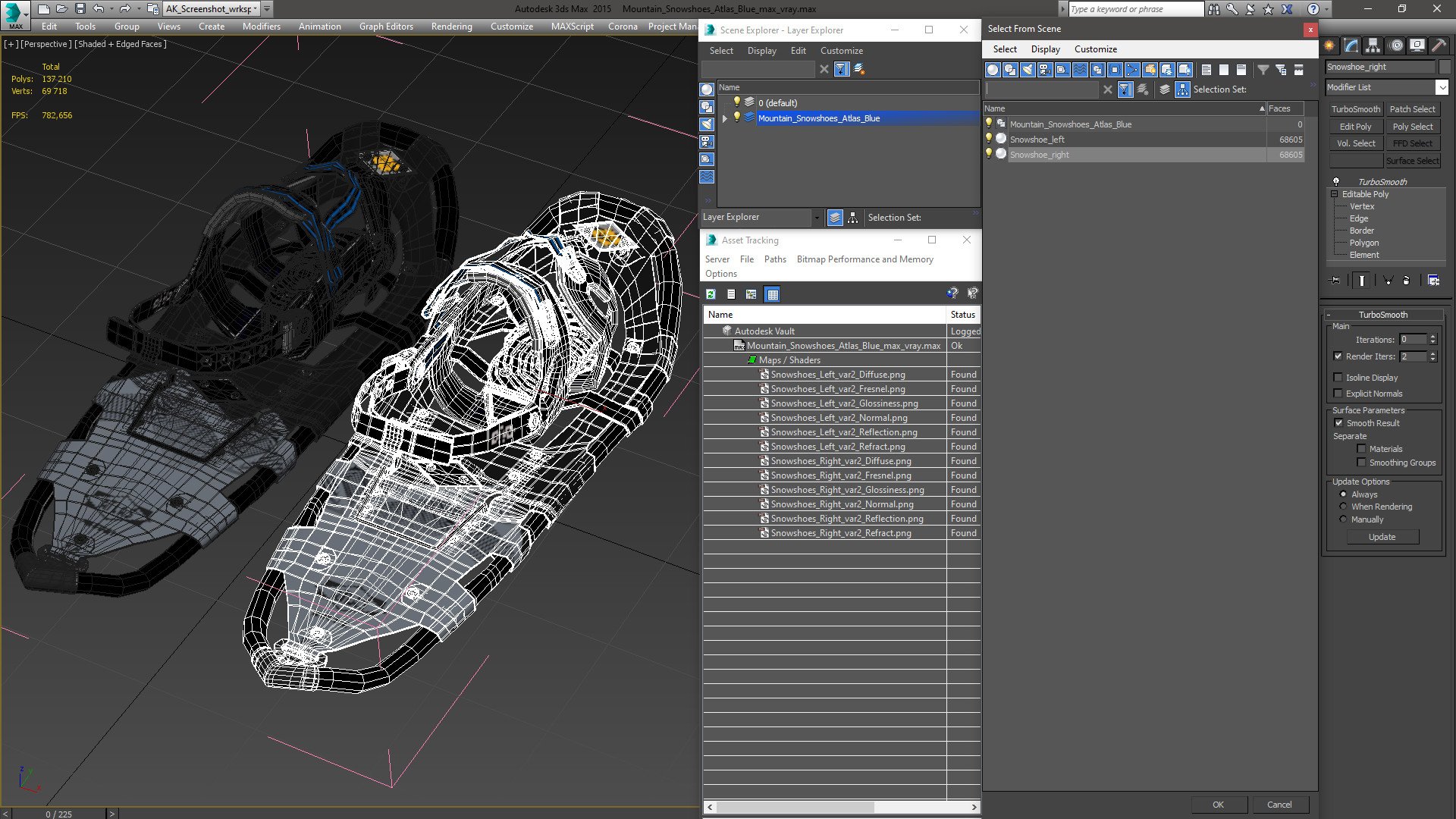
Task: Click Select All icon in Select From Scene
Action: [x=1207, y=70]
